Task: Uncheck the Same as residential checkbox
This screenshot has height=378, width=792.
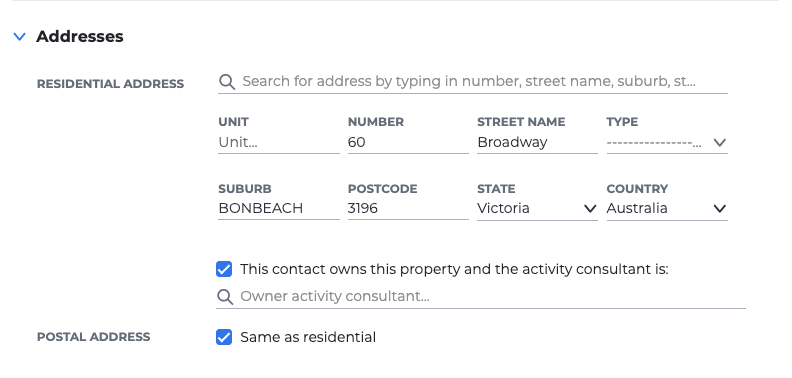Action: click(x=224, y=337)
